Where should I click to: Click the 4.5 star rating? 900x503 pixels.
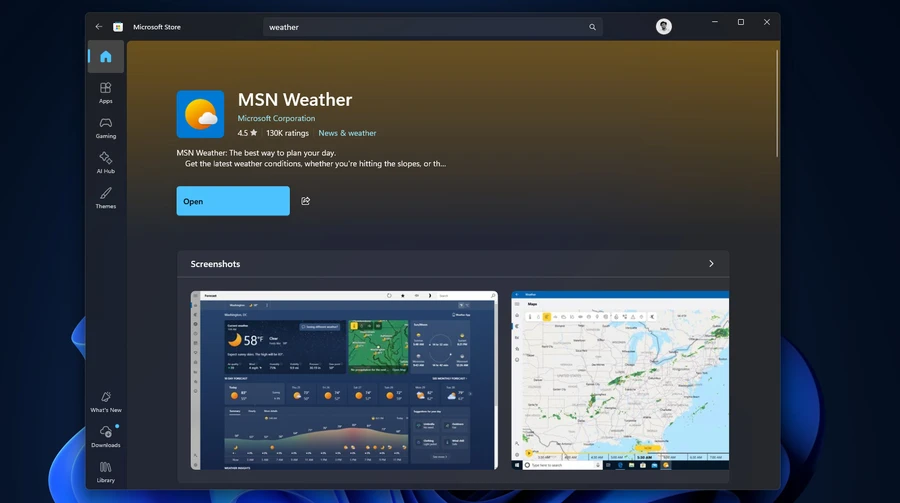point(247,133)
